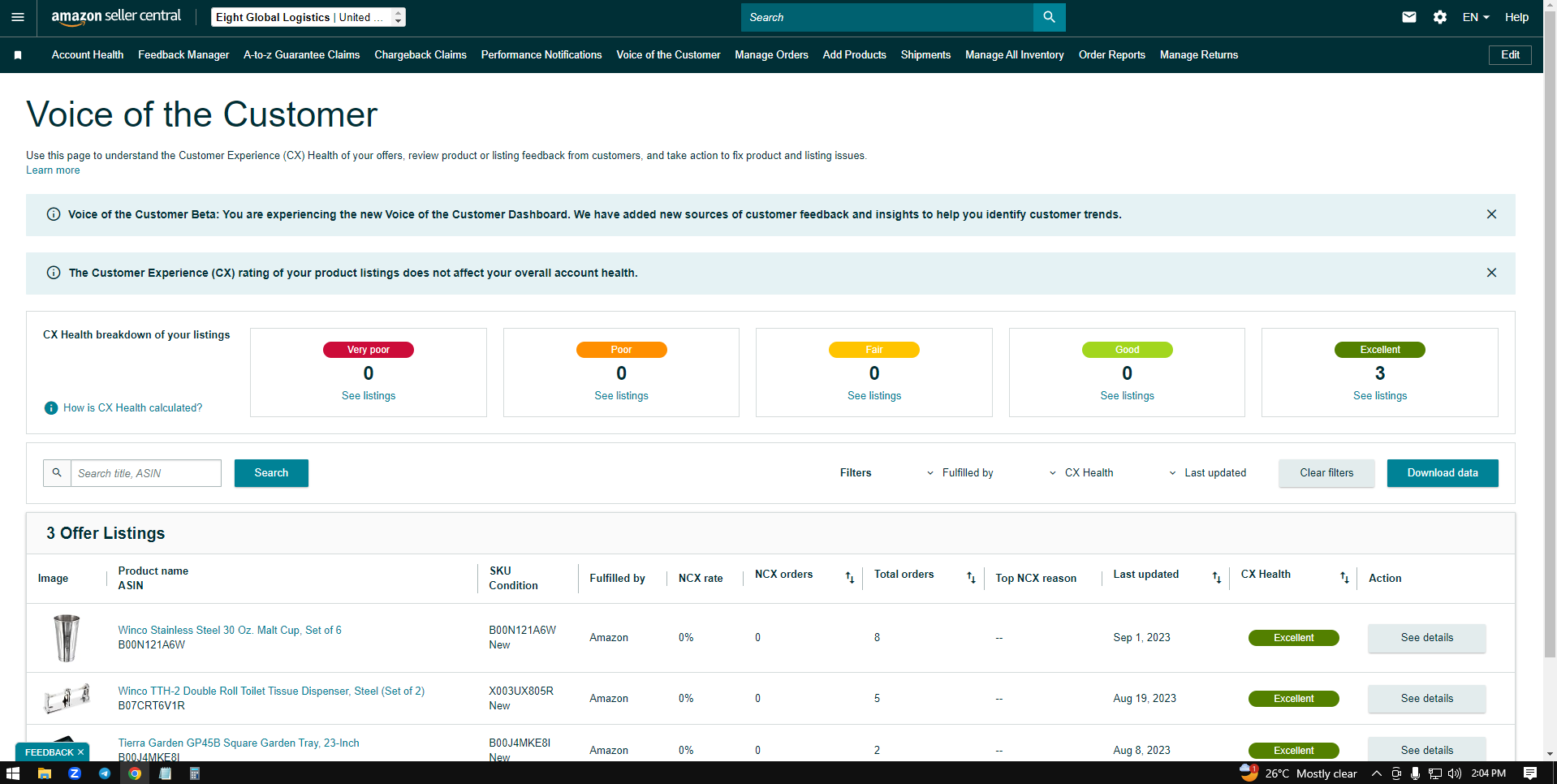Viewport: 1557px width, 784px height.
Task: Open Calculator from the taskbar
Action: [195, 773]
